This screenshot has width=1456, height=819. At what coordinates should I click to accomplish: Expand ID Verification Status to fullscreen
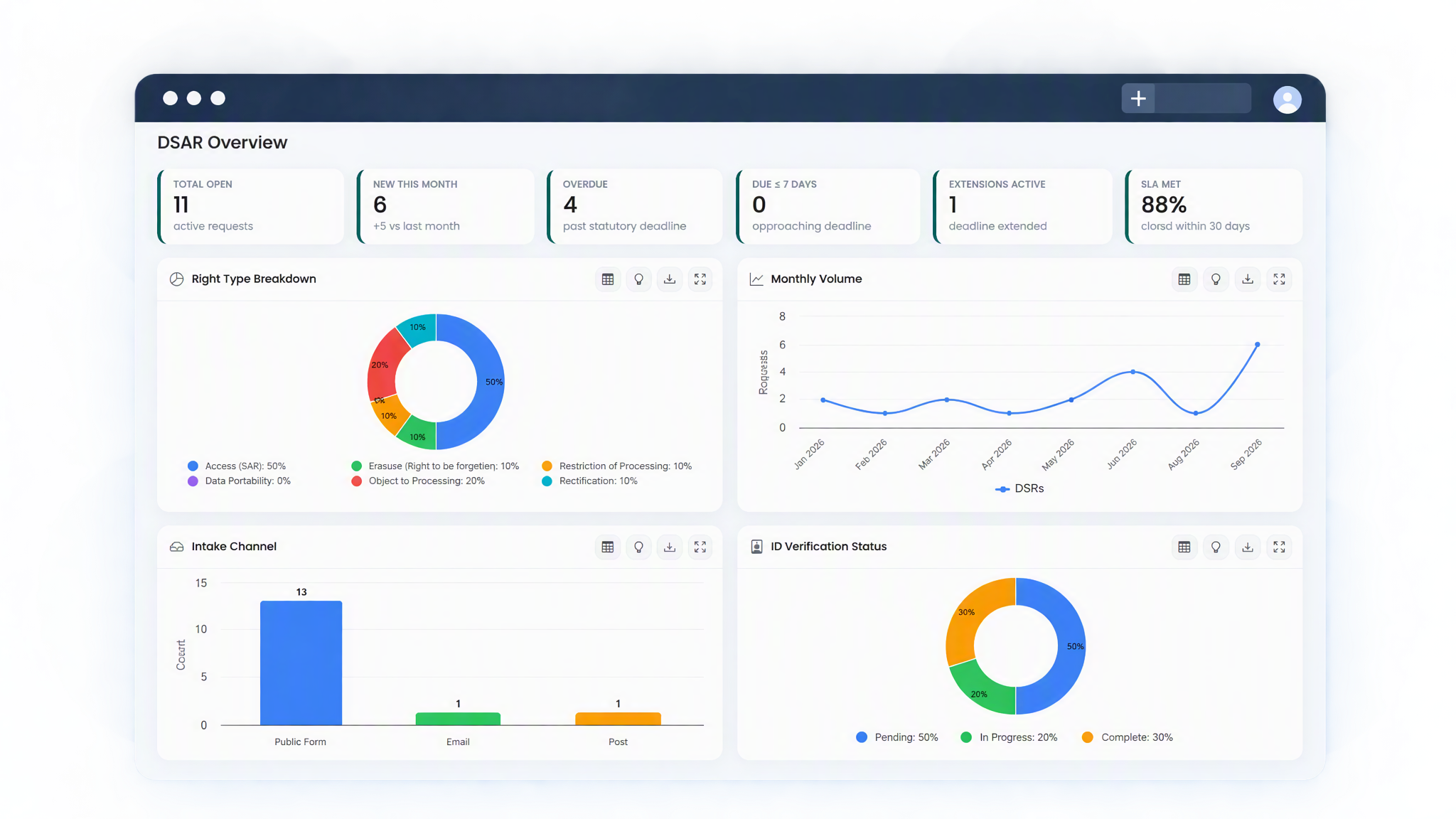pos(1279,547)
